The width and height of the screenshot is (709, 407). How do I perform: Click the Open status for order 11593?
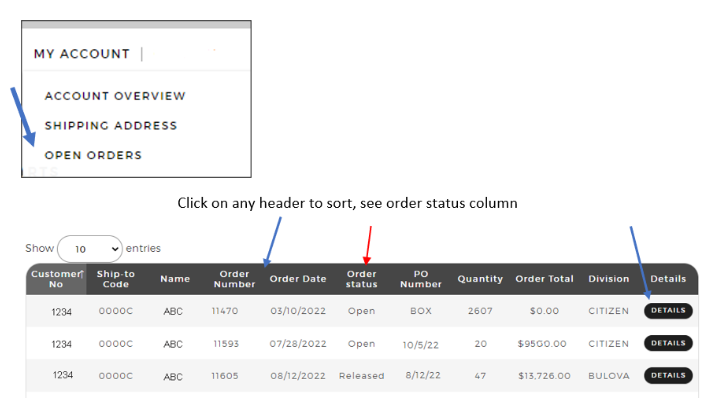[361, 344]
